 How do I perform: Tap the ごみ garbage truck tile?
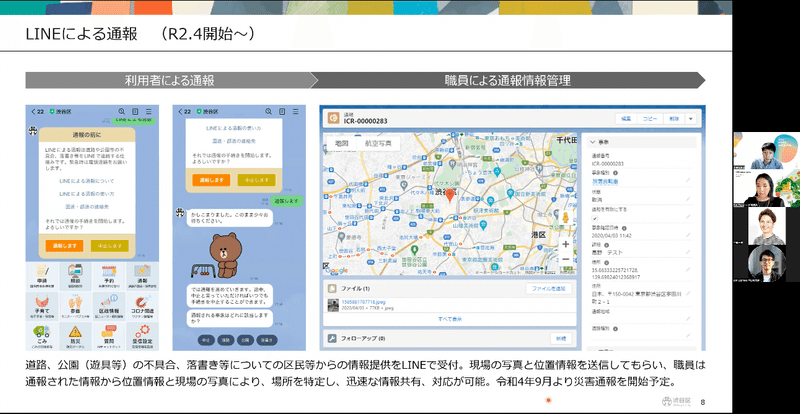point(42,336)
